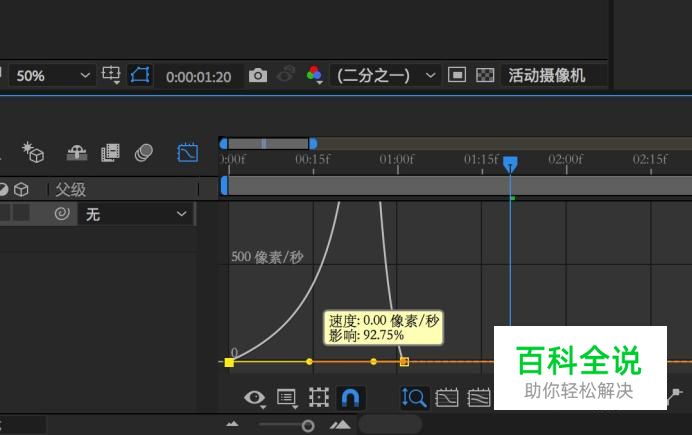Click the yellow bezier handle near 00:15f
692x435 pixels.
309,362
